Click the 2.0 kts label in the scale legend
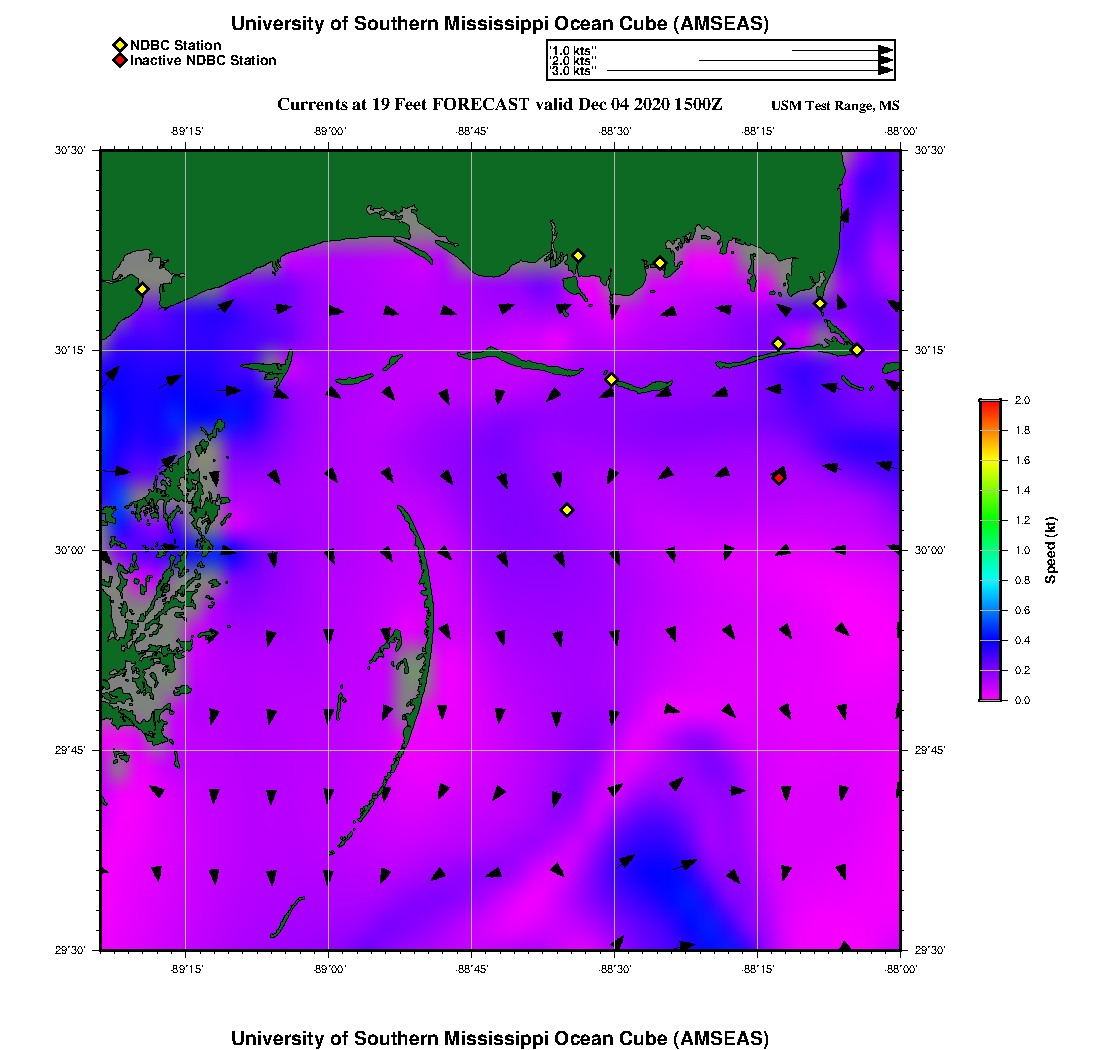This screenshot has height=1050, width=1100. click(x=574, y=61)
